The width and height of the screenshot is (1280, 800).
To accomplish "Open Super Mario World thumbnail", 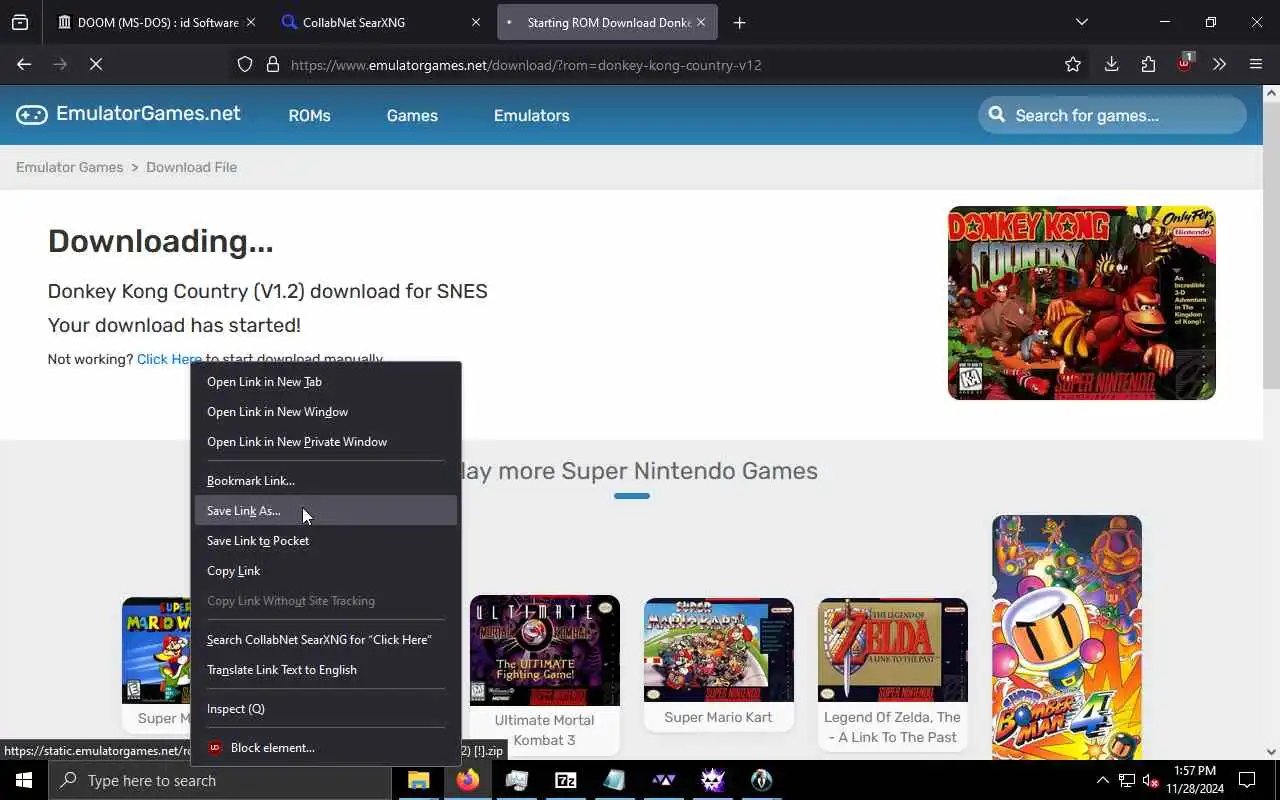I will pos(157,651).
